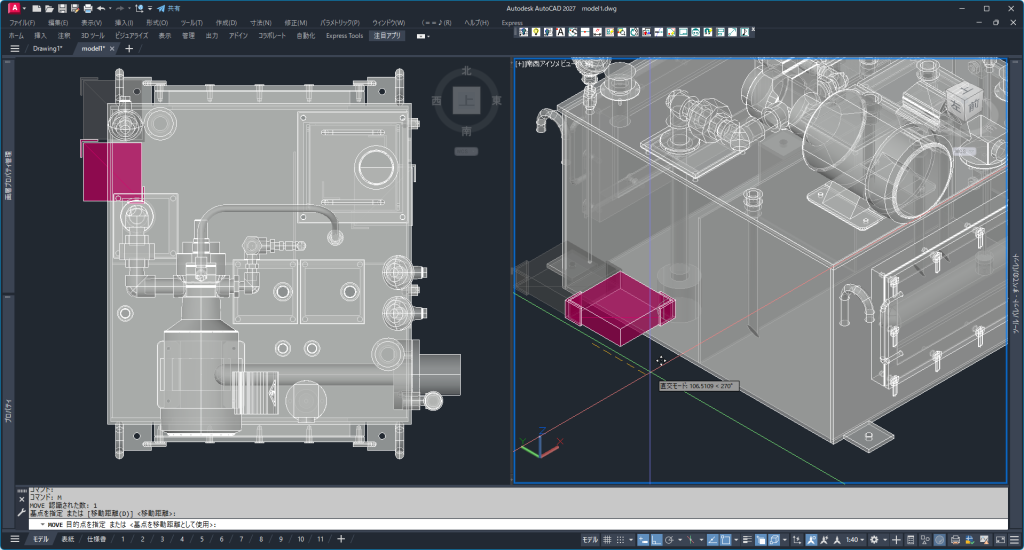Click the Plot (print) icon
Image resolution: width=1024 pixels, height=550 pixels.
(88, 8)
